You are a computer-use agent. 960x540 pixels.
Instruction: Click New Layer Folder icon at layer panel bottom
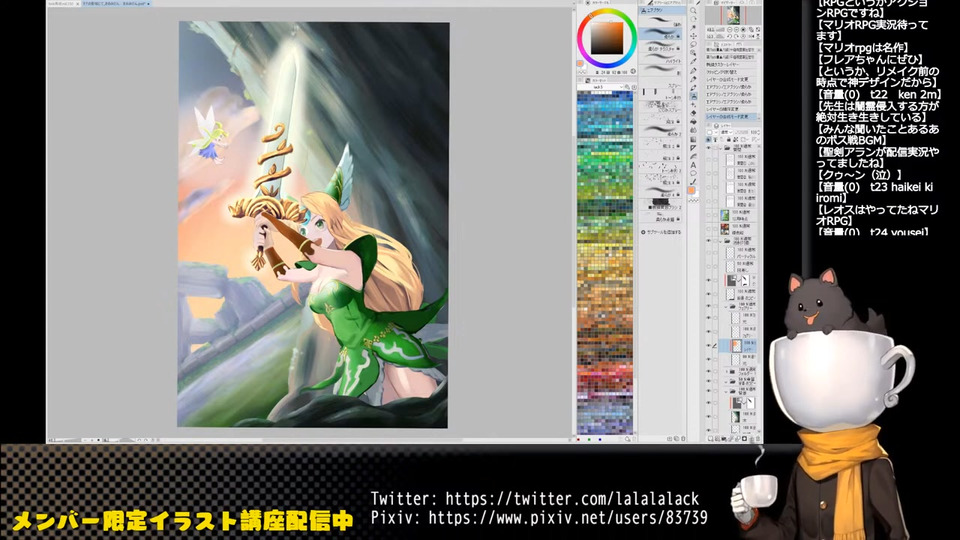724,438
